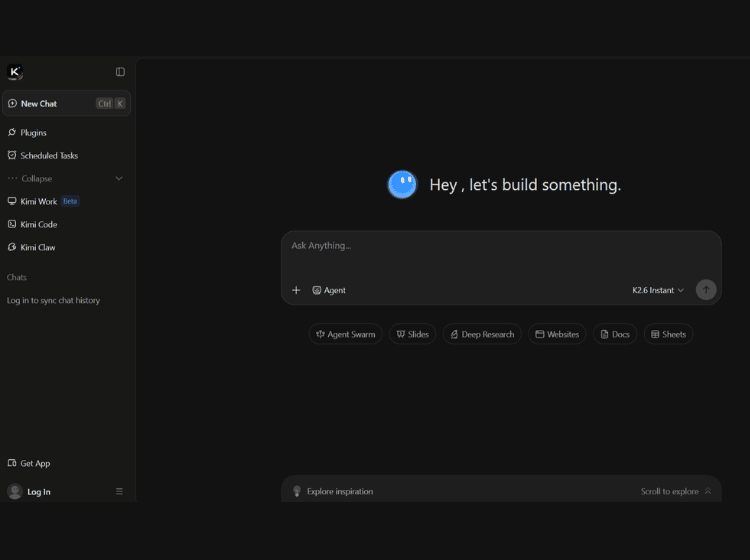Click 'Log in to sync chat history'

[x=53, y=300]
